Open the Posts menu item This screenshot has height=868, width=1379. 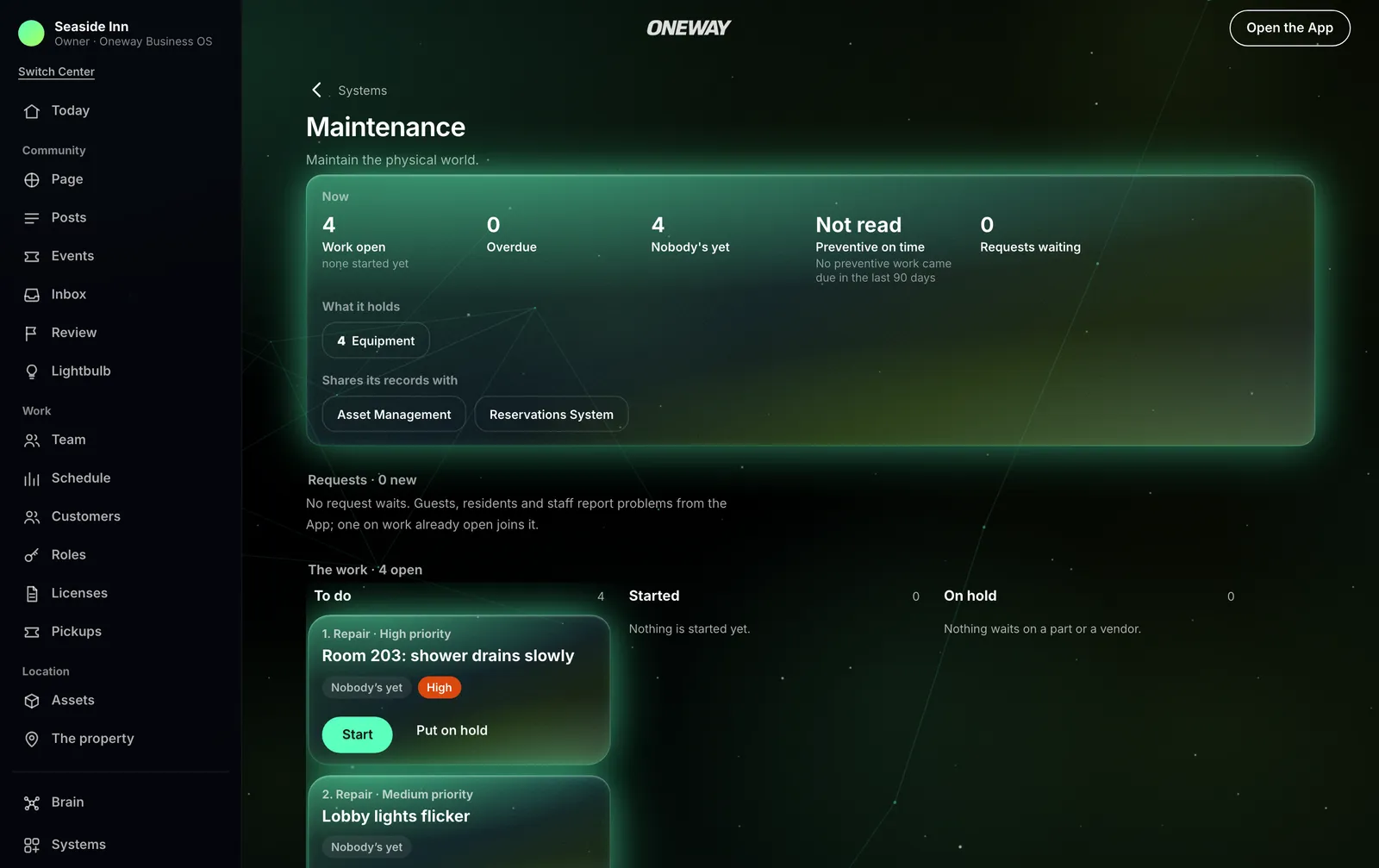[x=121, y=217]
